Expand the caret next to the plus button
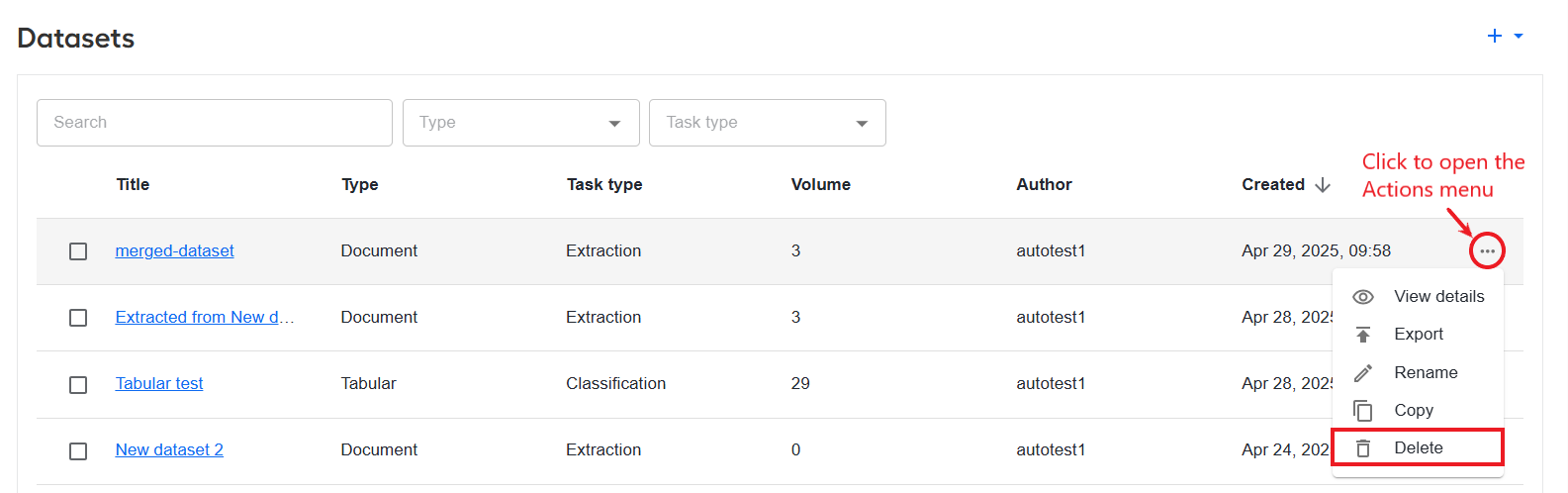 coord(1519,36)
